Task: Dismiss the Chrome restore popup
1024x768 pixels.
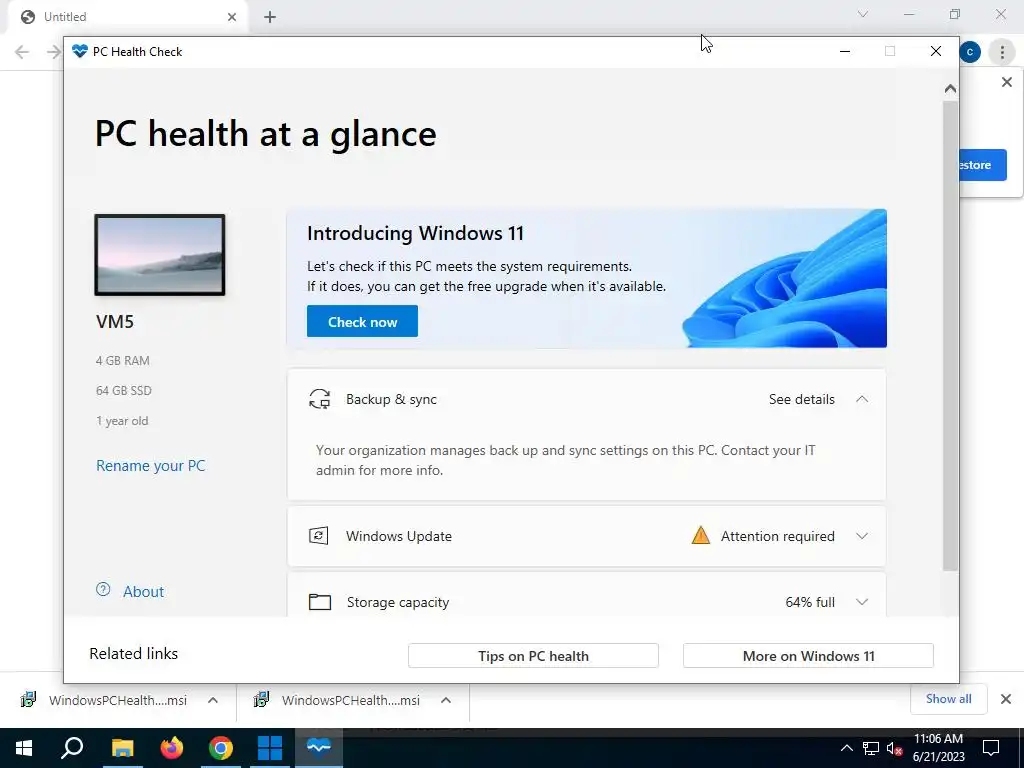Action: 1006,82
